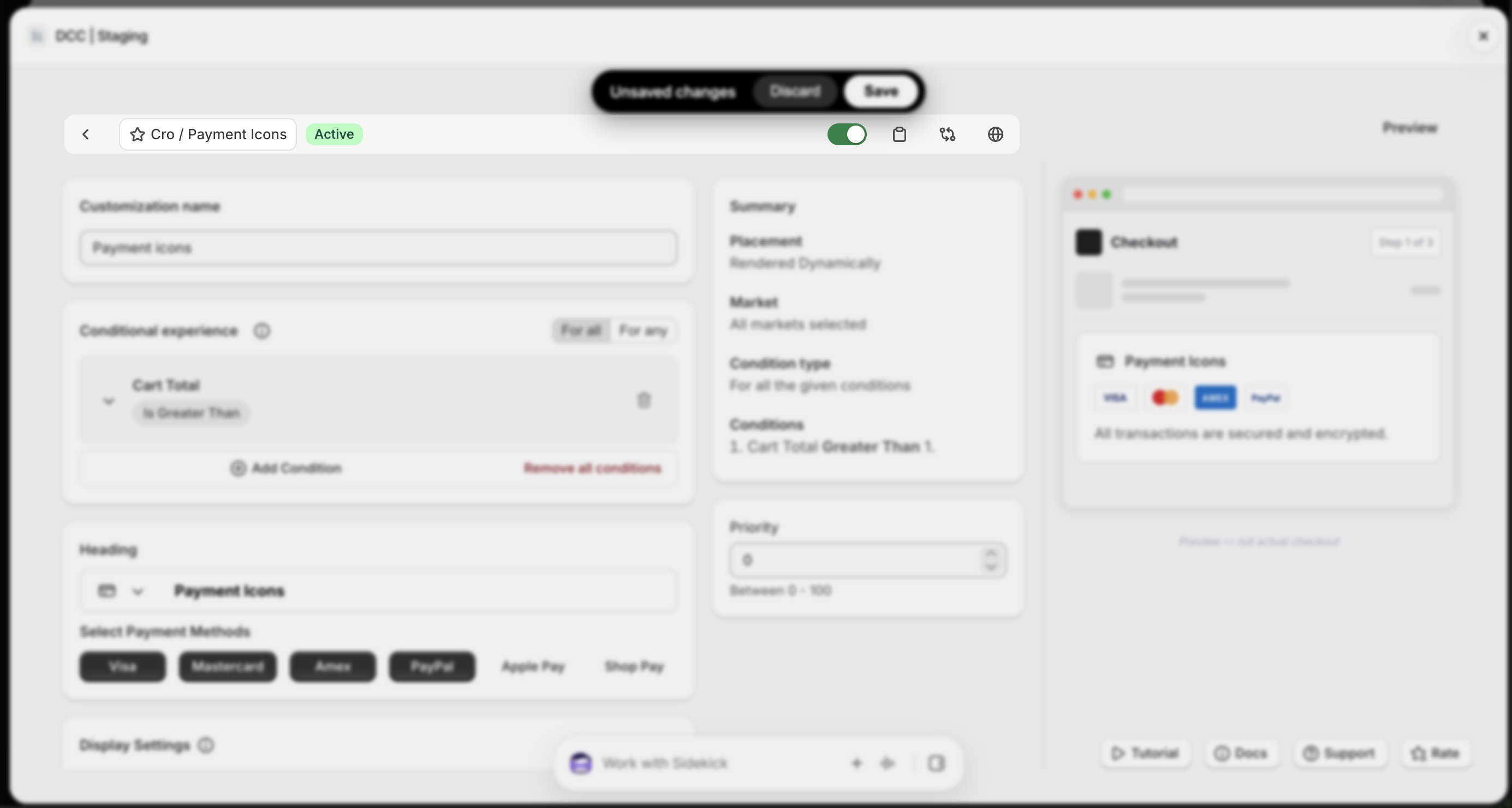This screenshot has width=1512, height=808.
Task: Increase the Priority value using stepper
Action: (991, 553)
